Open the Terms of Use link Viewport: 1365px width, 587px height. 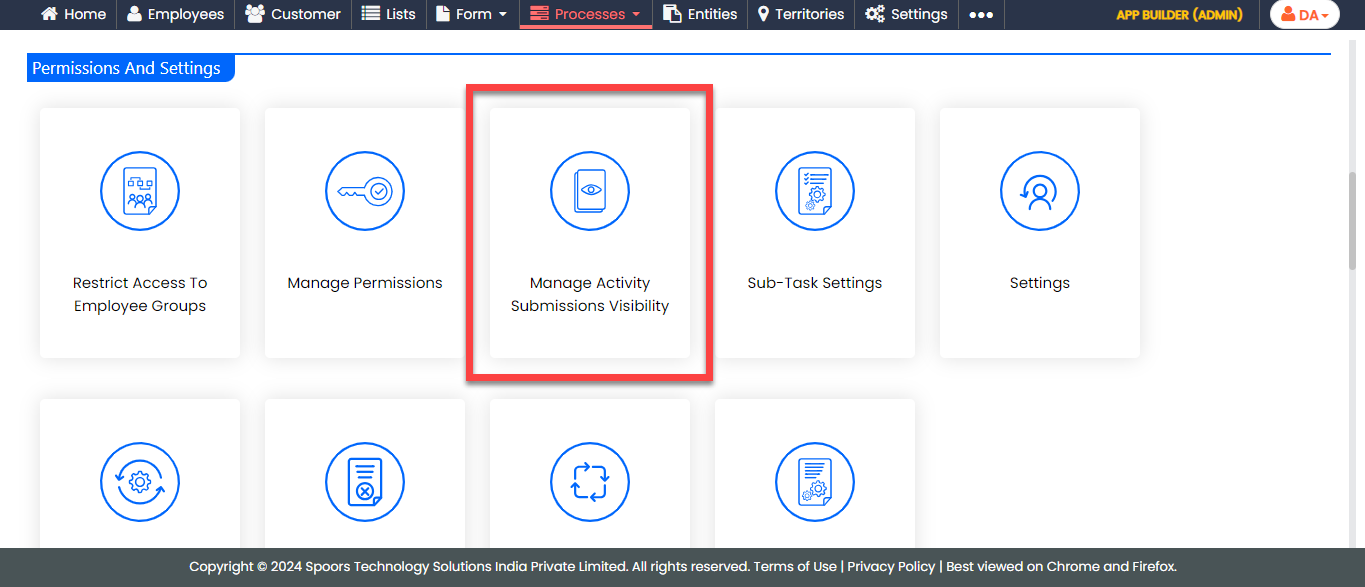pos(795,566)
